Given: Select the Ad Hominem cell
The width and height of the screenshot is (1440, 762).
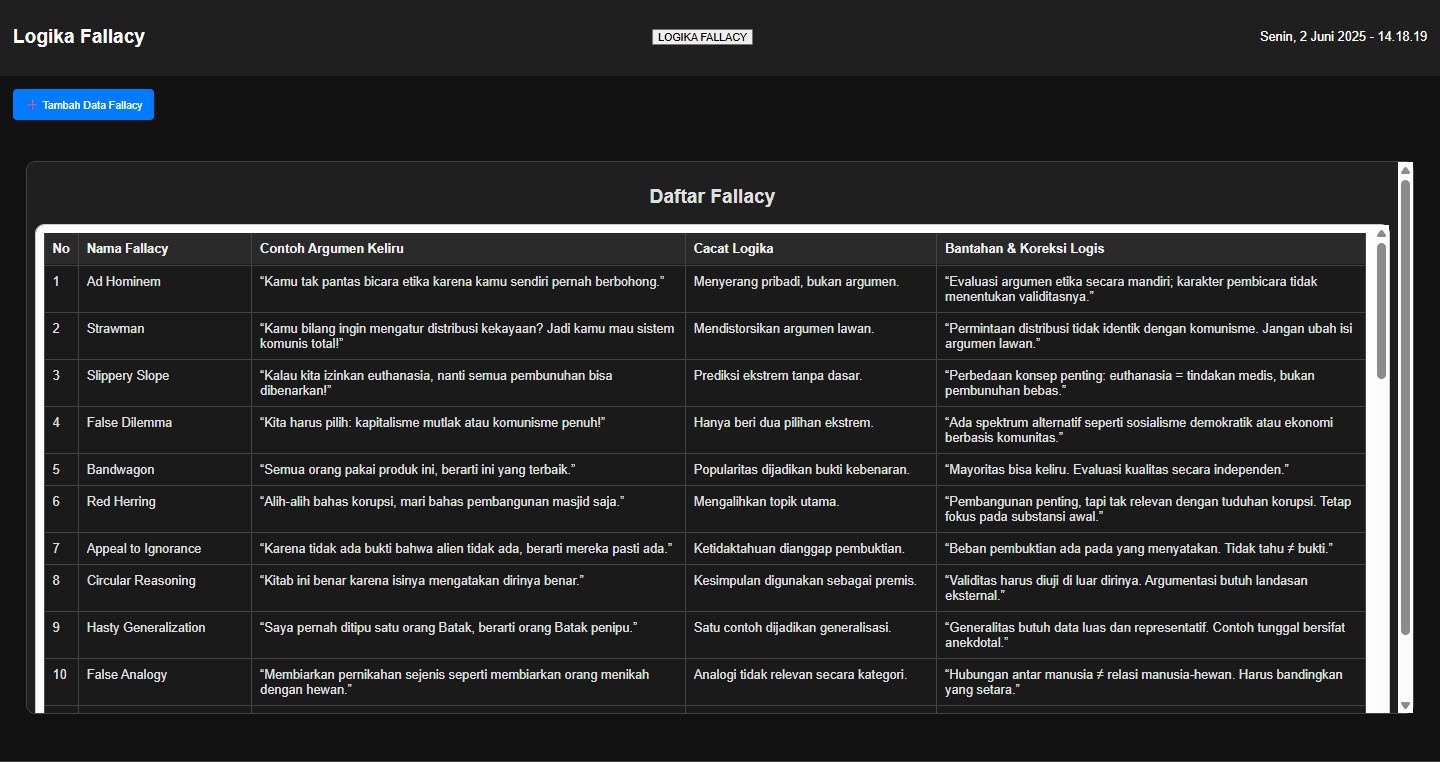Looking at the screenshot, I should click(165, 289).
